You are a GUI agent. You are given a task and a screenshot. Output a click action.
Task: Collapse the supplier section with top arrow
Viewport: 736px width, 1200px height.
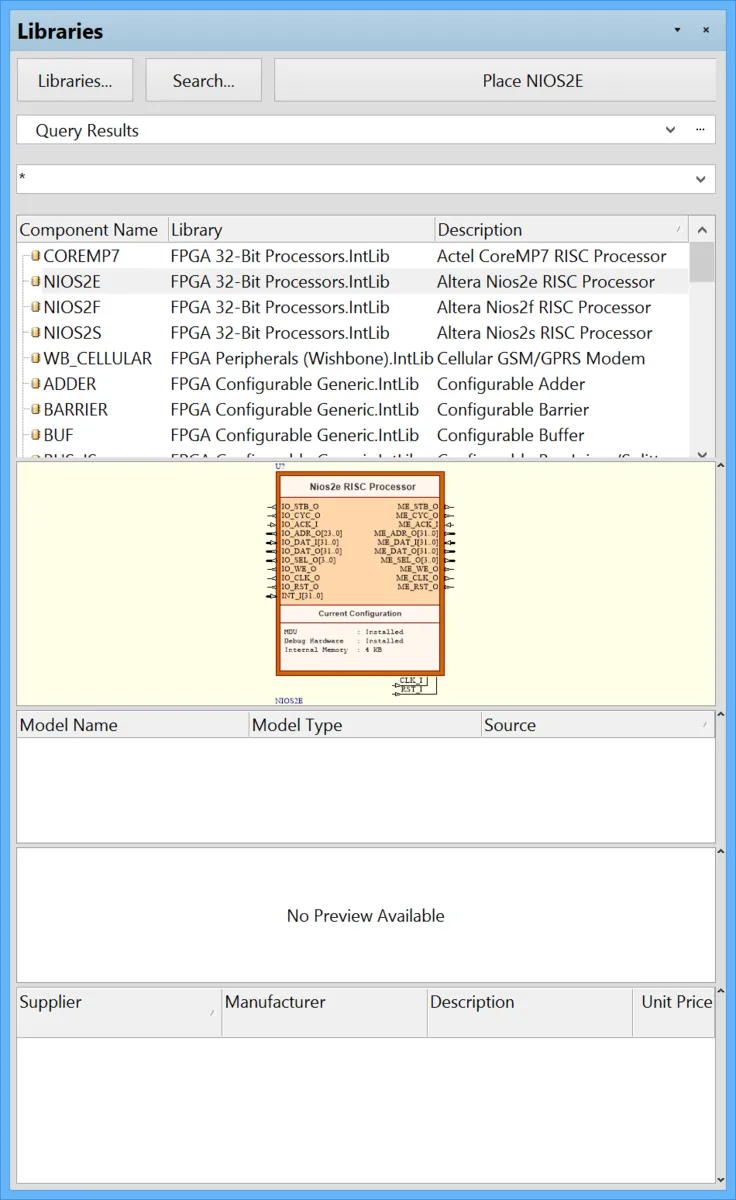pyautogui.click(x=719, y=992)
